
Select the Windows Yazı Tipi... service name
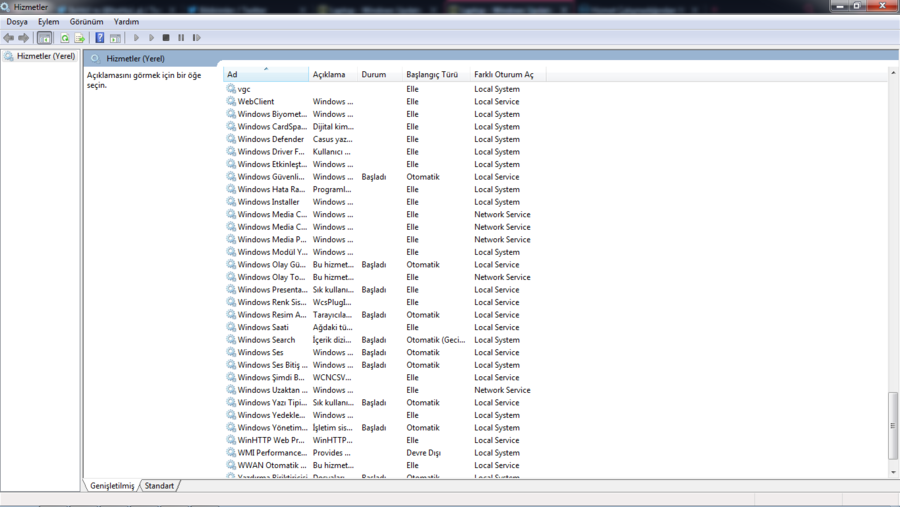point(272,402)
